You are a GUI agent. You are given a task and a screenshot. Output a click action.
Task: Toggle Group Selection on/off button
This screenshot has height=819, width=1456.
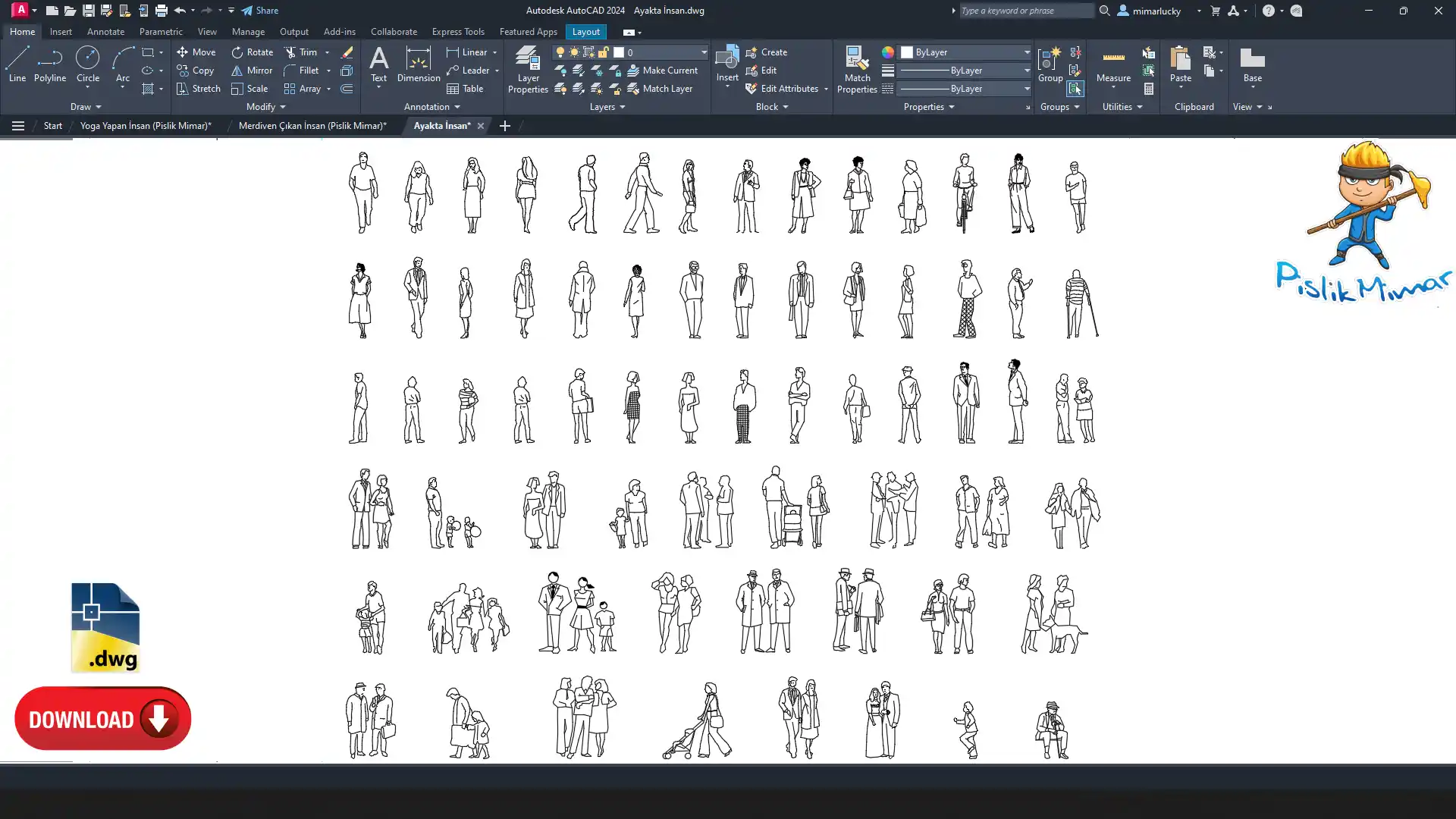pos(1075,89)
